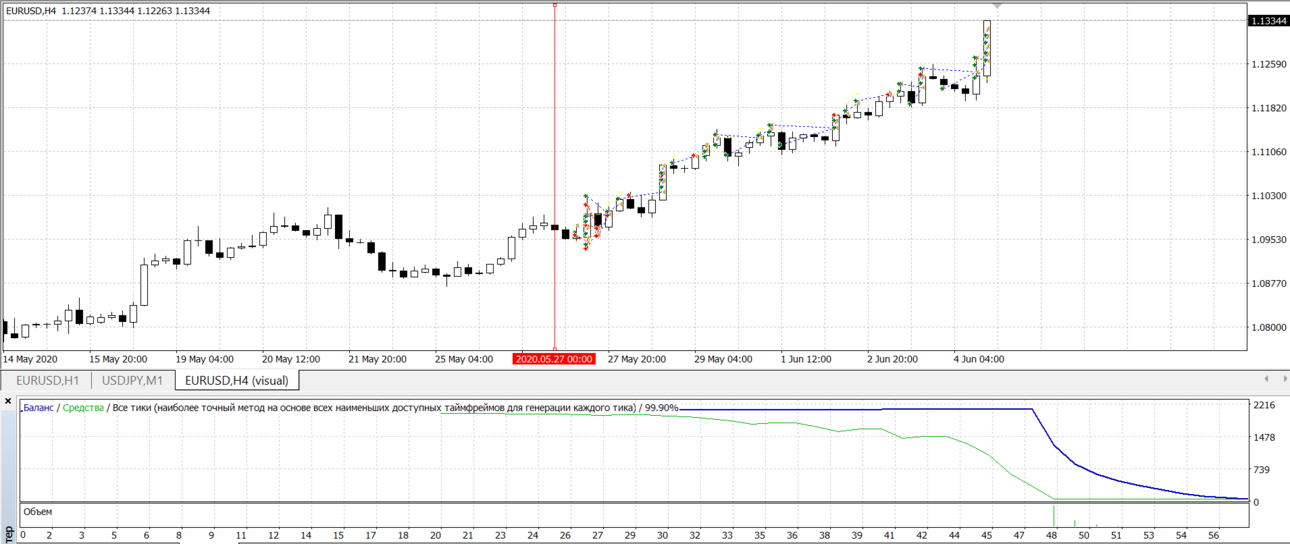Click the 1.12590 price scale value
The image size is (1290, 544).
1268,64
